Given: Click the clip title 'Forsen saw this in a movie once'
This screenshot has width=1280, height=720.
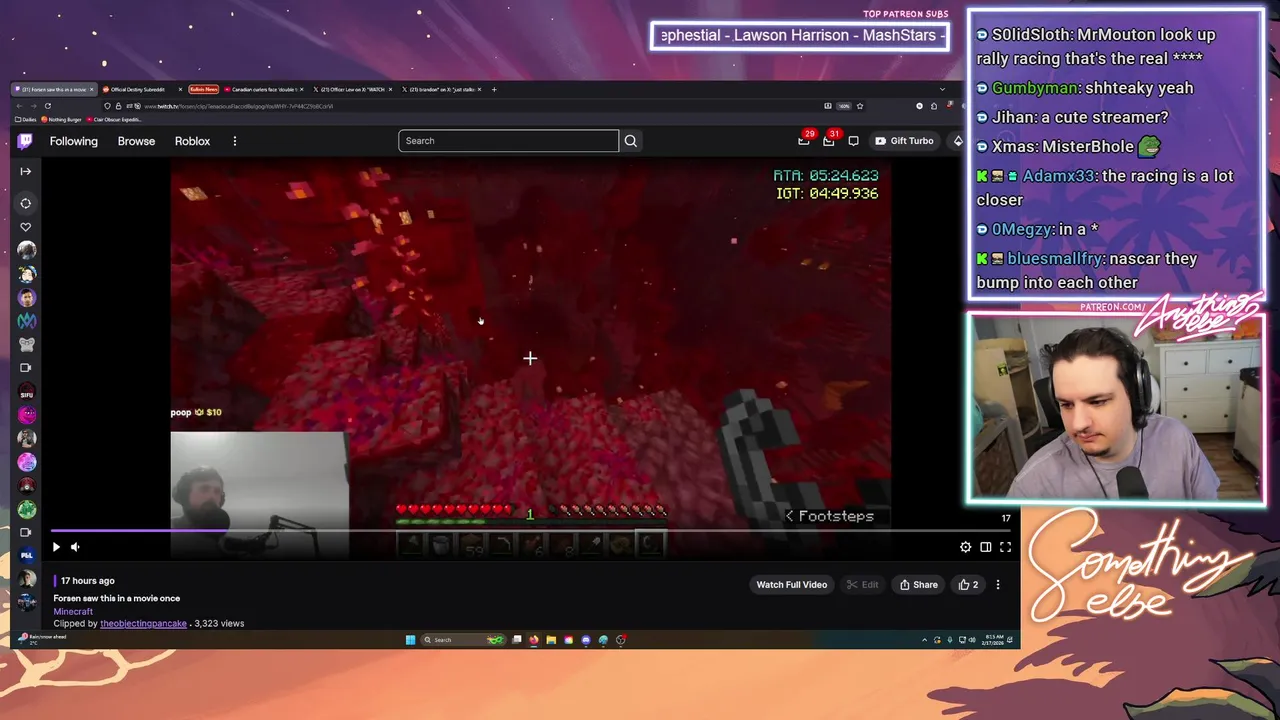Looking at the screenshot, I should [x=117, y=598].
